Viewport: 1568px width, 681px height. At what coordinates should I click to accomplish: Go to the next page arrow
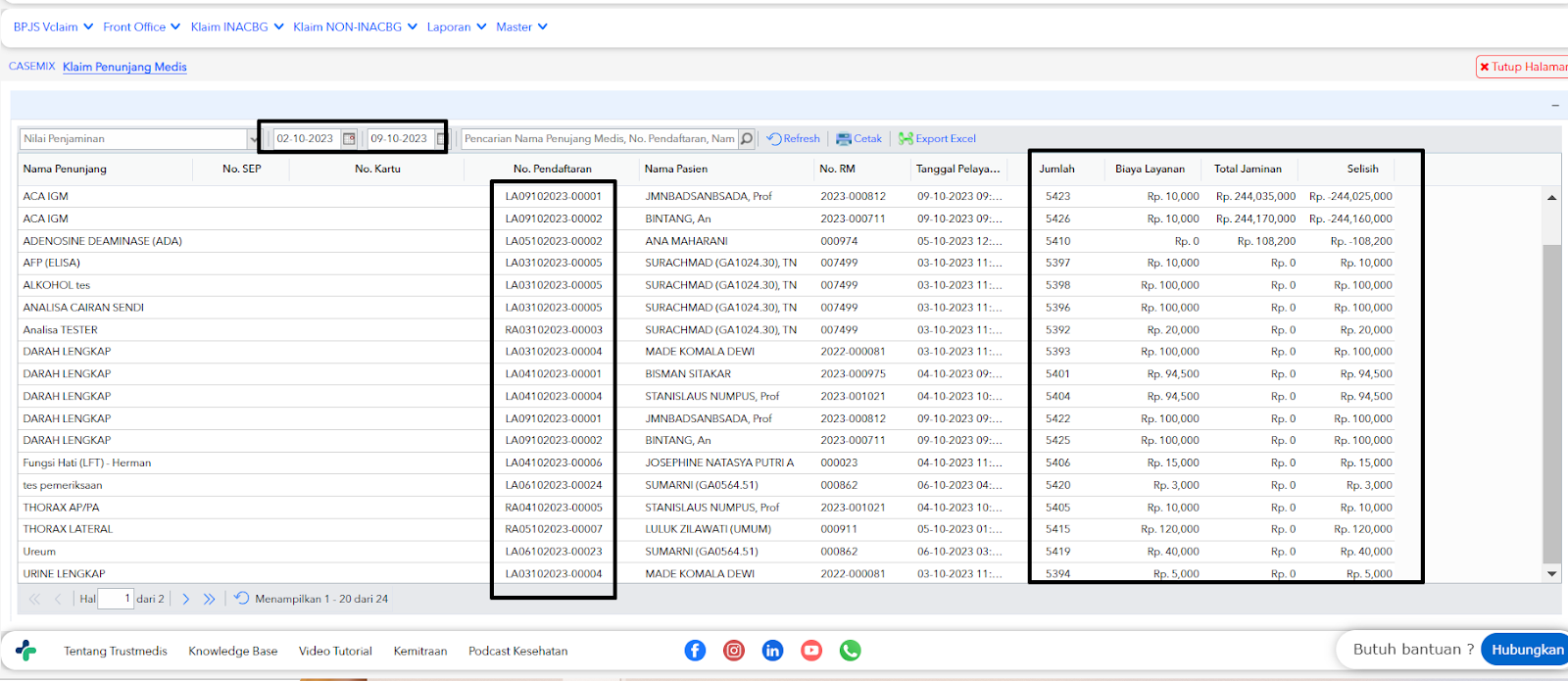pyautogui.click(x=186, y=599)
